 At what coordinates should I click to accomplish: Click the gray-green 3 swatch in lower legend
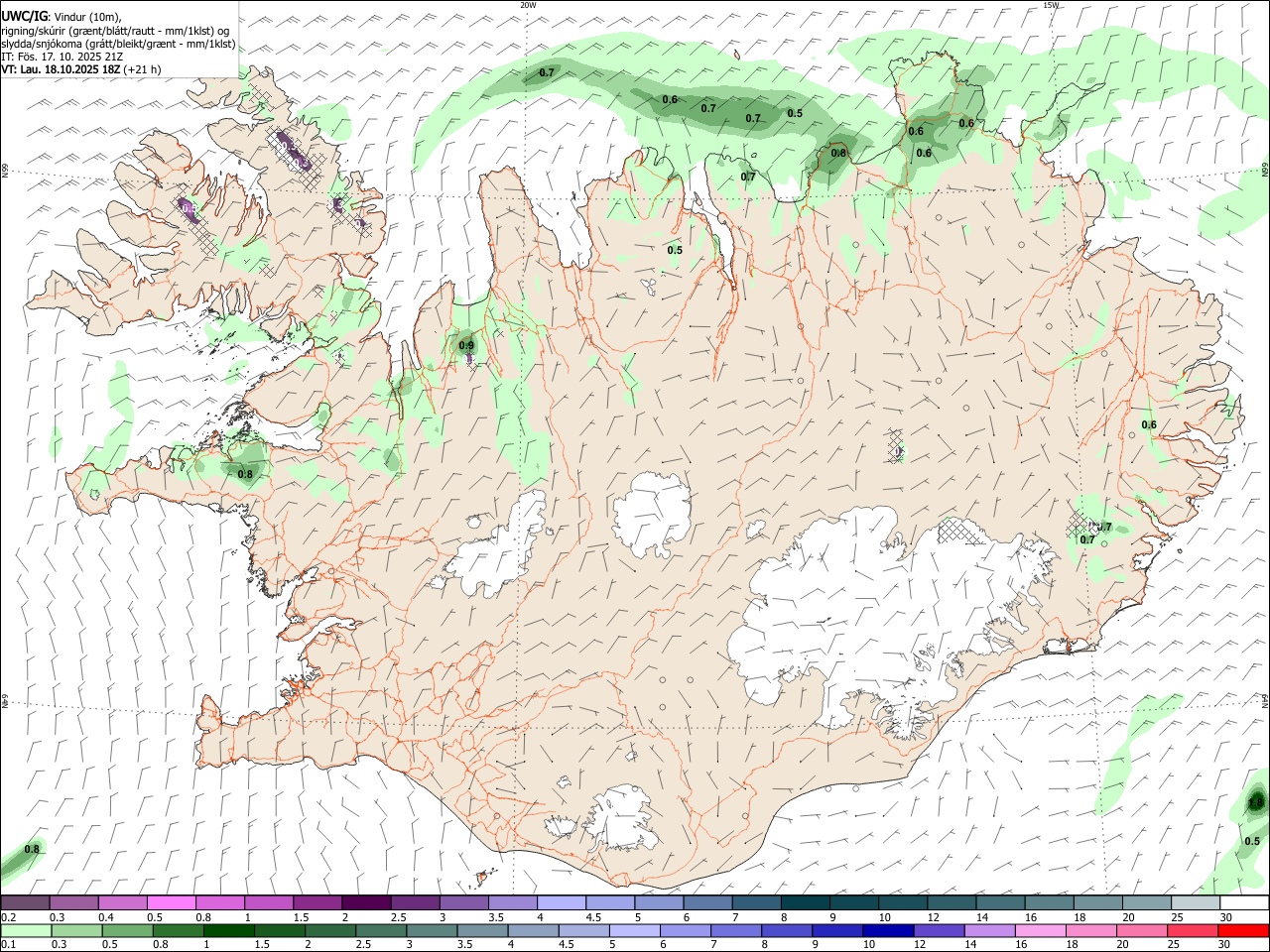tap(431, 930)
